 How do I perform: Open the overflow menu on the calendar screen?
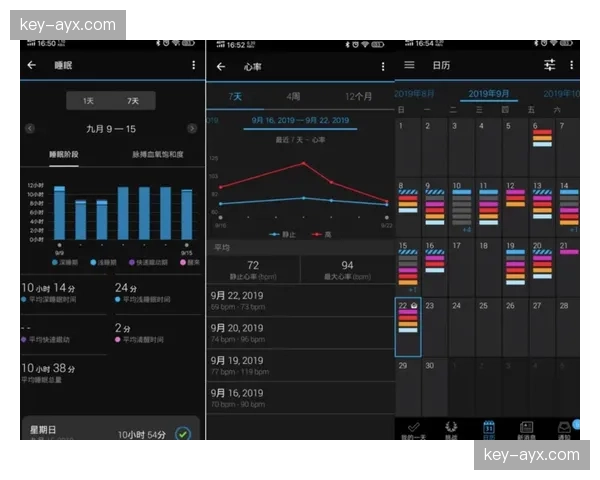click(x=571, y=65)
